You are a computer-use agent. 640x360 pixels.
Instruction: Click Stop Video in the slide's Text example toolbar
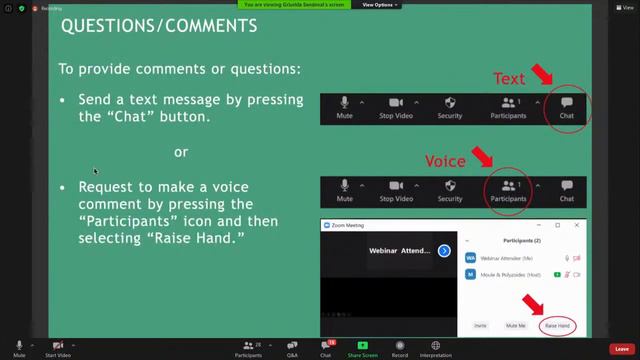coord(396,108)
